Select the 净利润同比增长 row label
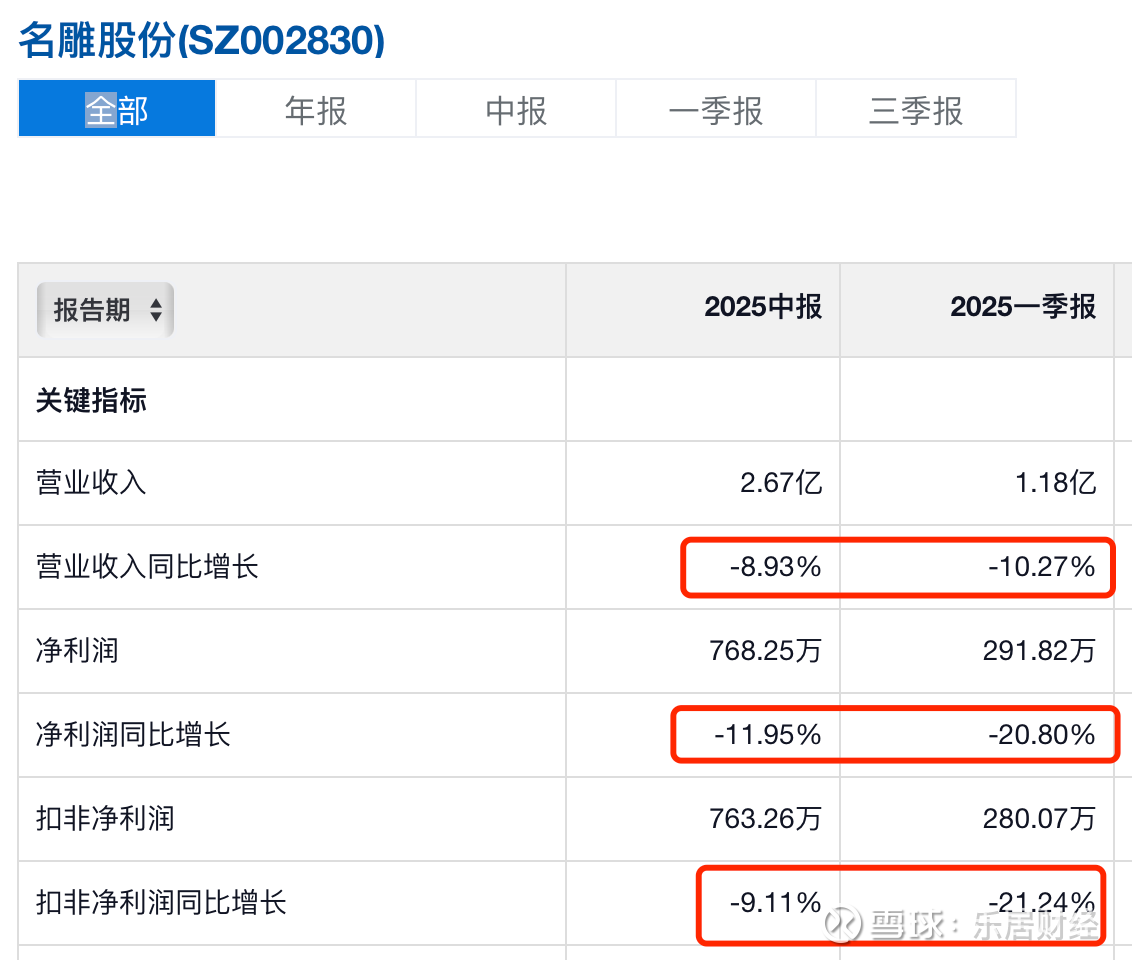1132x960 pixels. coord(134,735)
